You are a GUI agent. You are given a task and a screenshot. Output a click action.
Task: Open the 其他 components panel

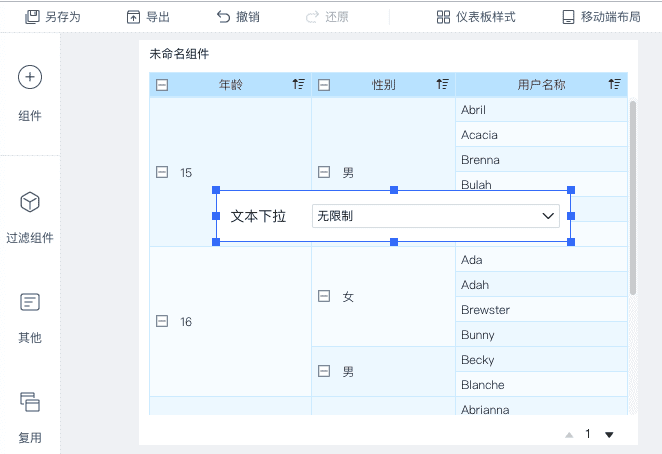[30, 302]
